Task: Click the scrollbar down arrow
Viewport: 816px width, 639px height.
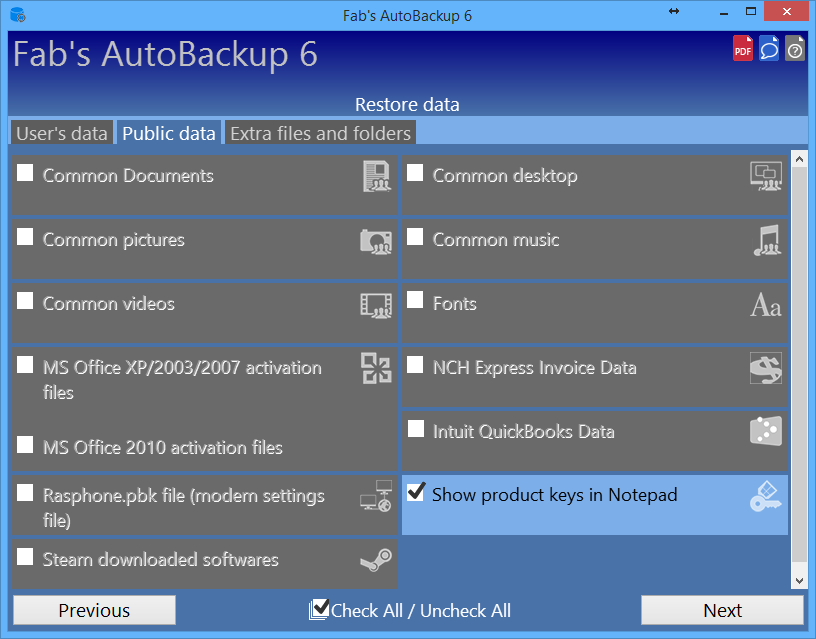Action: tap(799, 581)
